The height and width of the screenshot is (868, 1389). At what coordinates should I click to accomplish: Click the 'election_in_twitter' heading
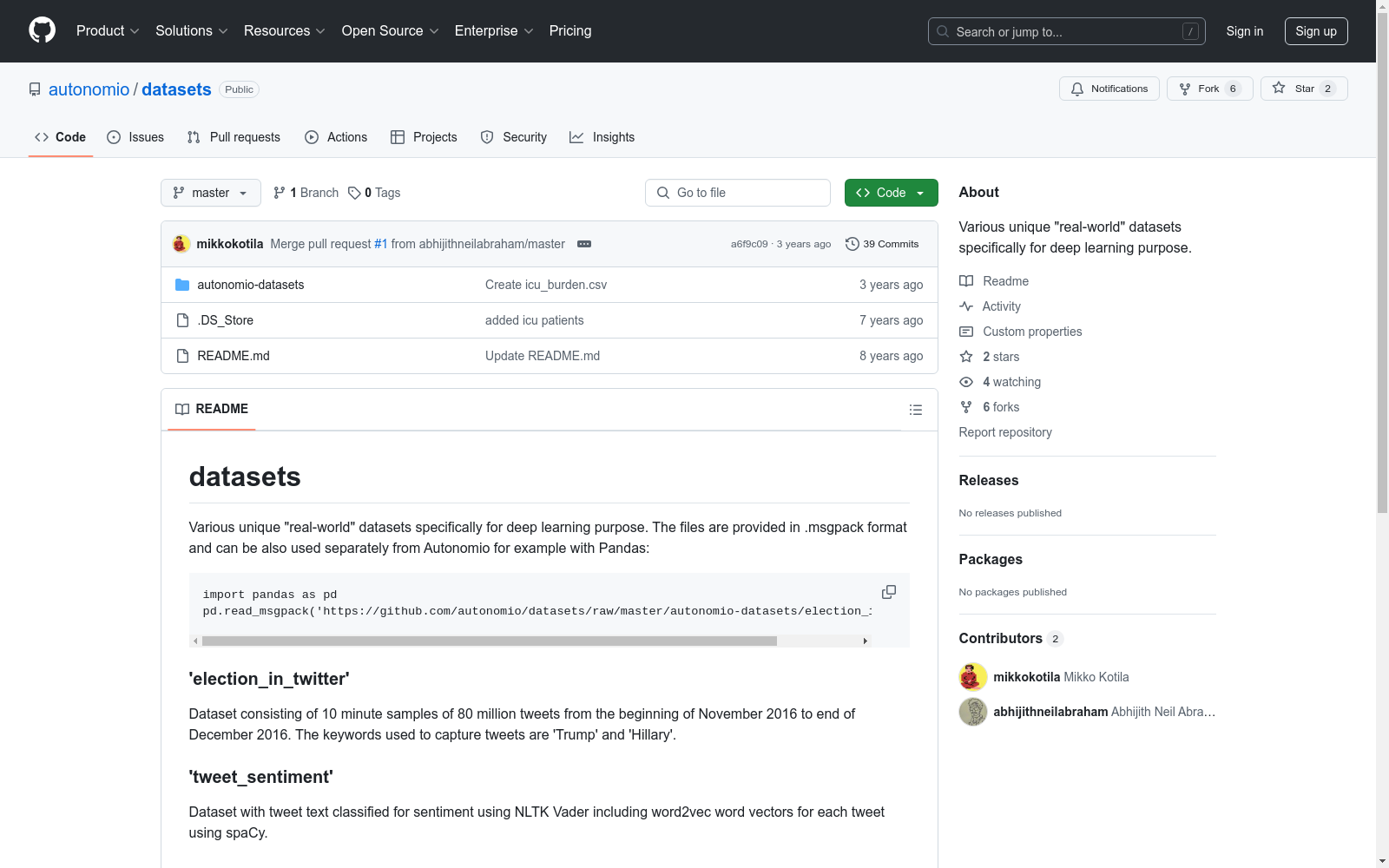(269, 679)
